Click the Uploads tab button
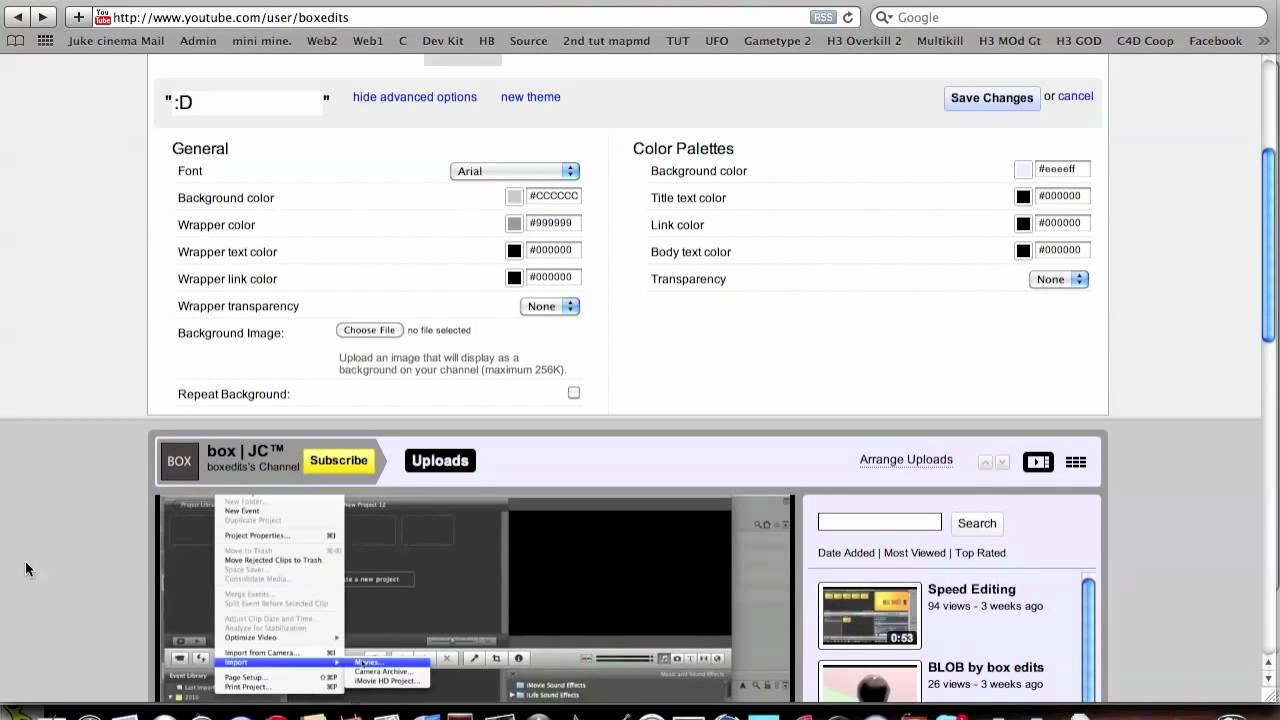The height and width of the screenshot is (720, 1280). pyautogui.click(x=440, y=461)
